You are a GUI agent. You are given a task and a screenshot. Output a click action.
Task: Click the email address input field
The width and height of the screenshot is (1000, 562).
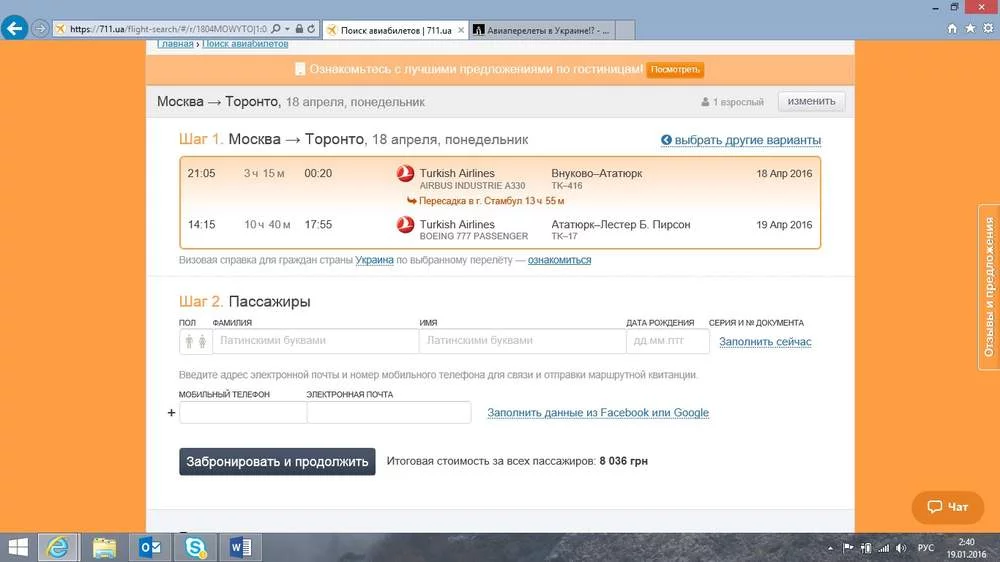click(389, 412)
